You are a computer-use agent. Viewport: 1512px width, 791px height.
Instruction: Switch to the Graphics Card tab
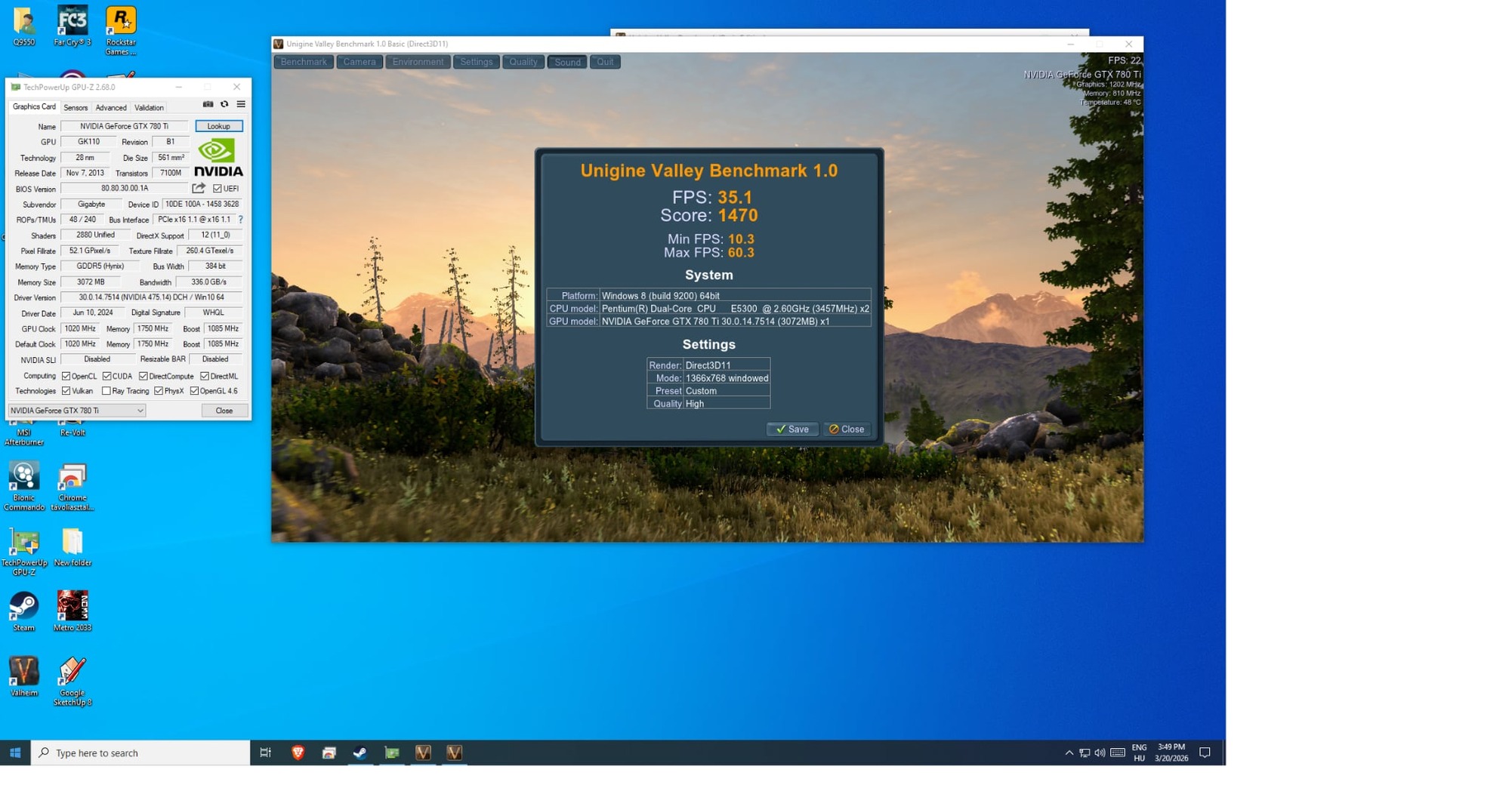click(34, 107)
